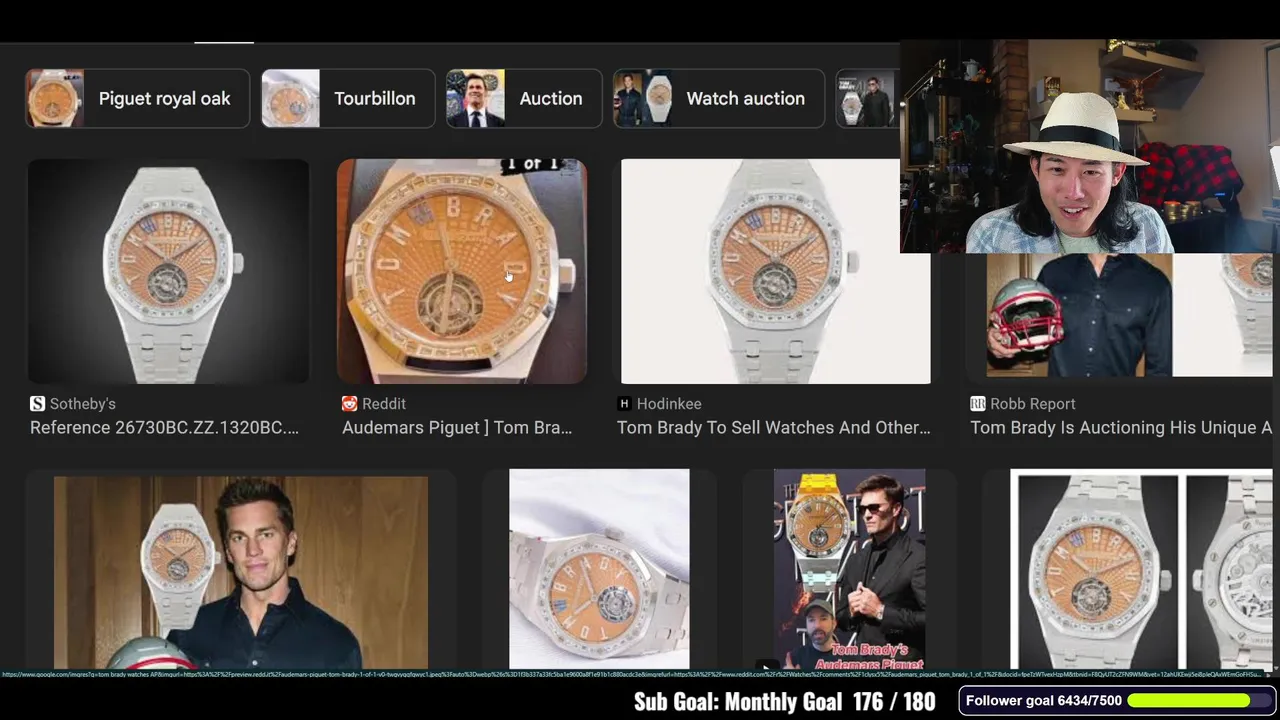Screen dimensions: 1280x720
Task: Select the Auction filter chip
Action: pos(524,98)
